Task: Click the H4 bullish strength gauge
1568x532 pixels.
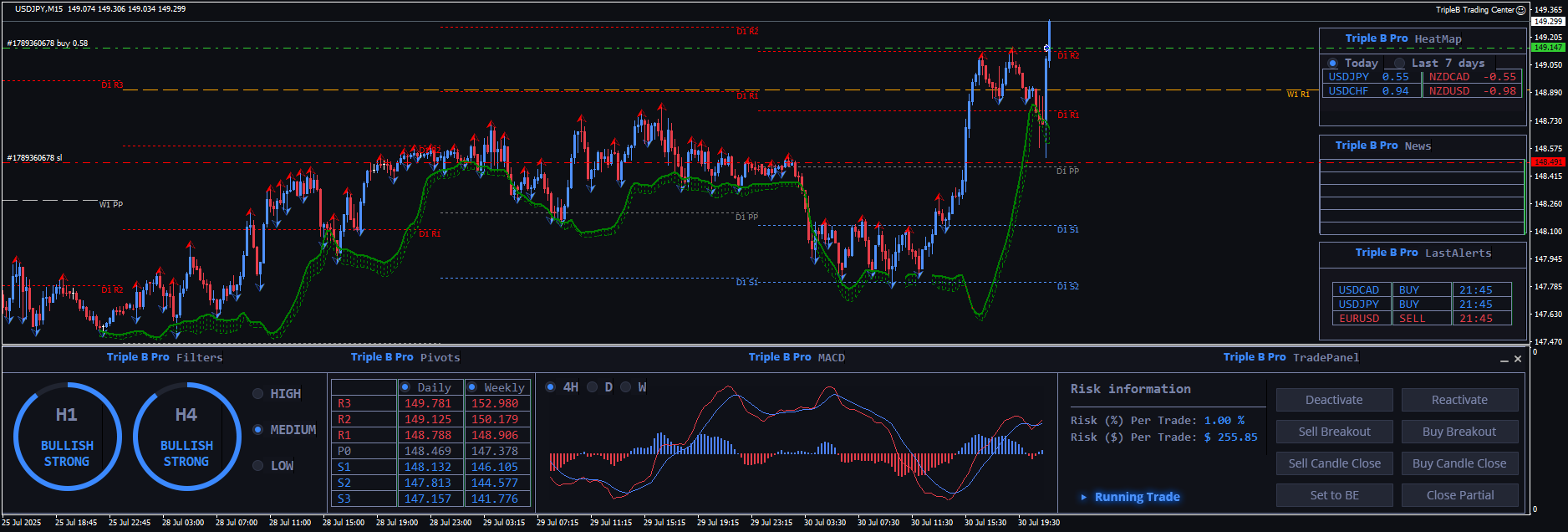Action: click(186, 436)
